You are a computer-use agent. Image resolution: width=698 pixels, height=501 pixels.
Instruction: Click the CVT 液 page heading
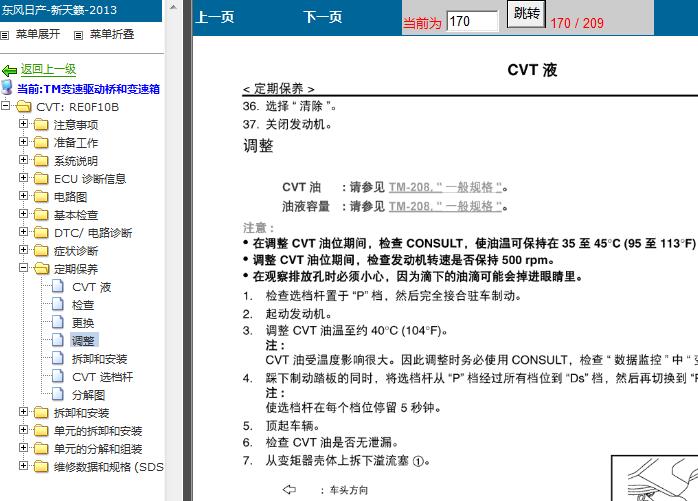click(532, 70)
